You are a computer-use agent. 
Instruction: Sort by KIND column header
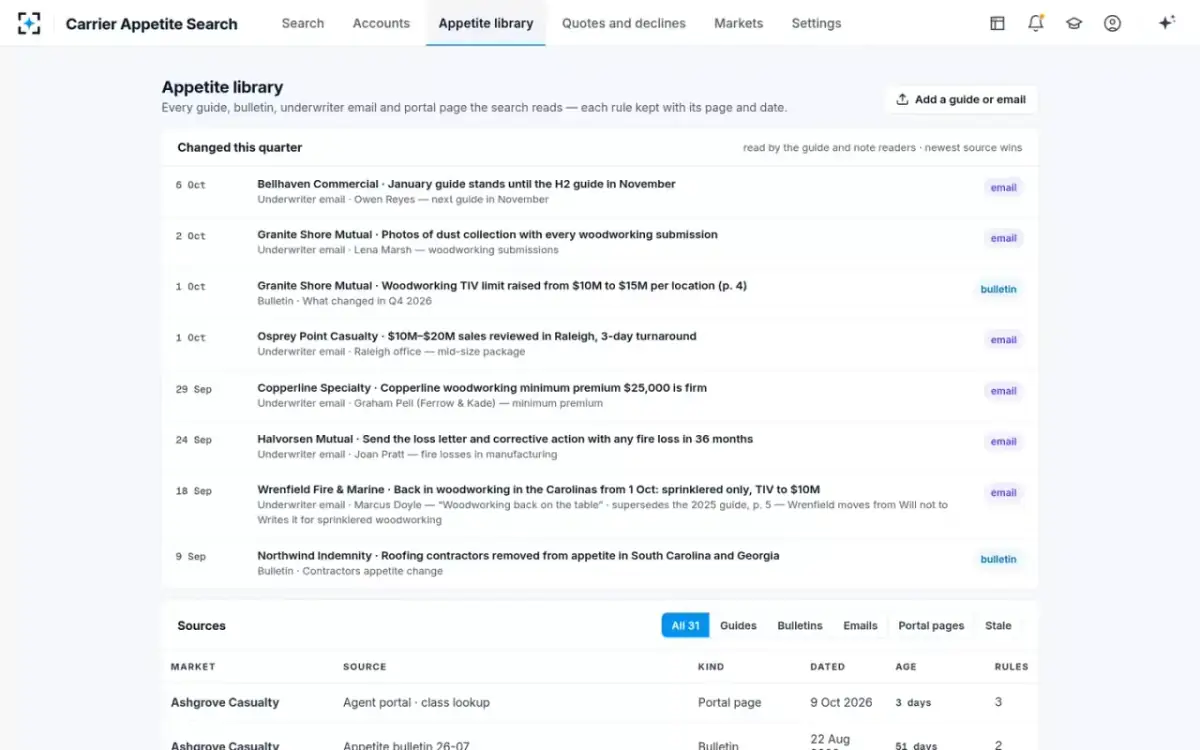(x=711, y=667)
